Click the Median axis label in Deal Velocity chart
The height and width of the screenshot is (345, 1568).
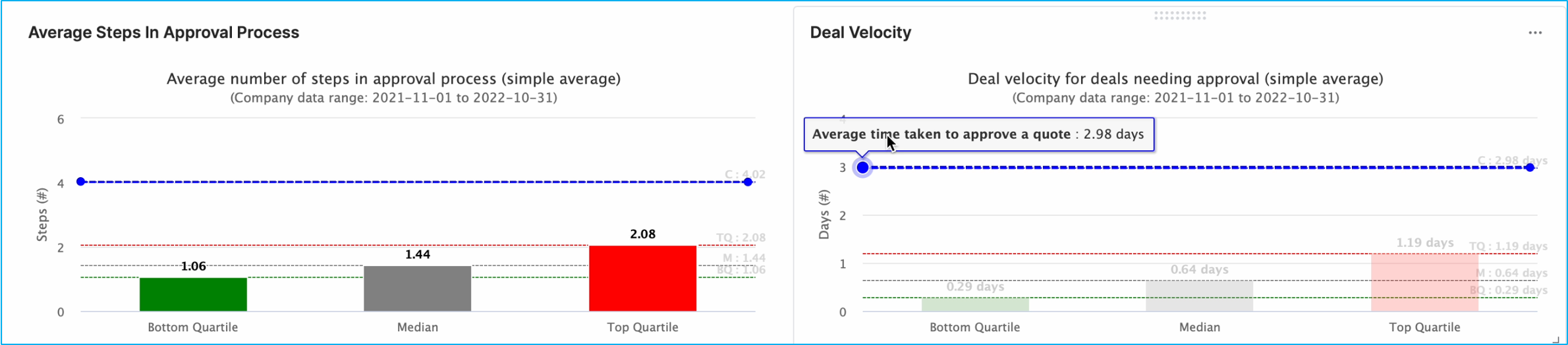pos(1199,327)
